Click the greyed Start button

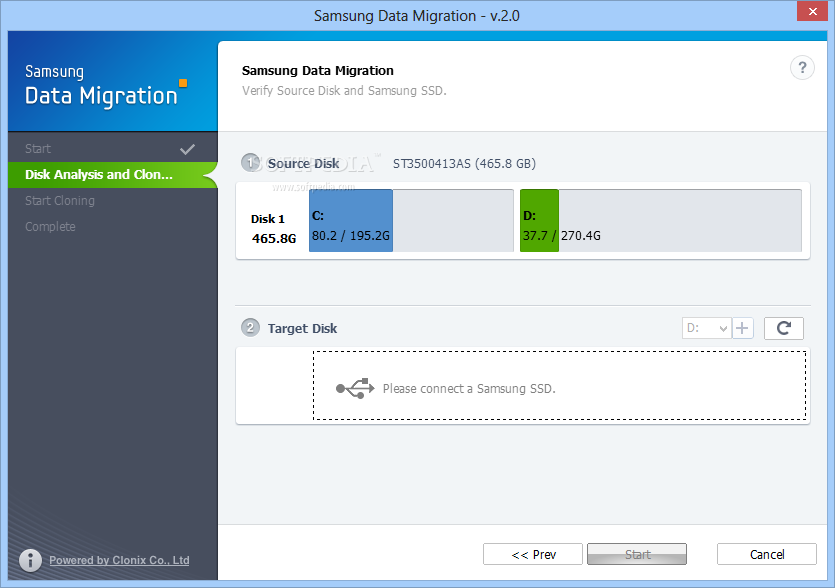pyautogui.click(x=637, y=554)
